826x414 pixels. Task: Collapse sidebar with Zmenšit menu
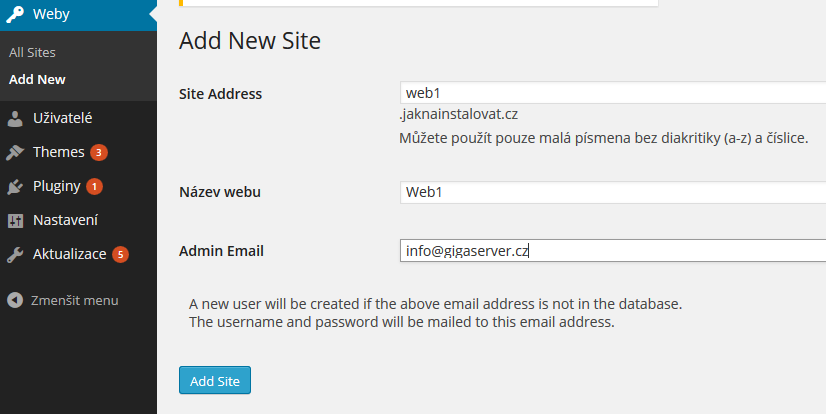coord(74,300)
